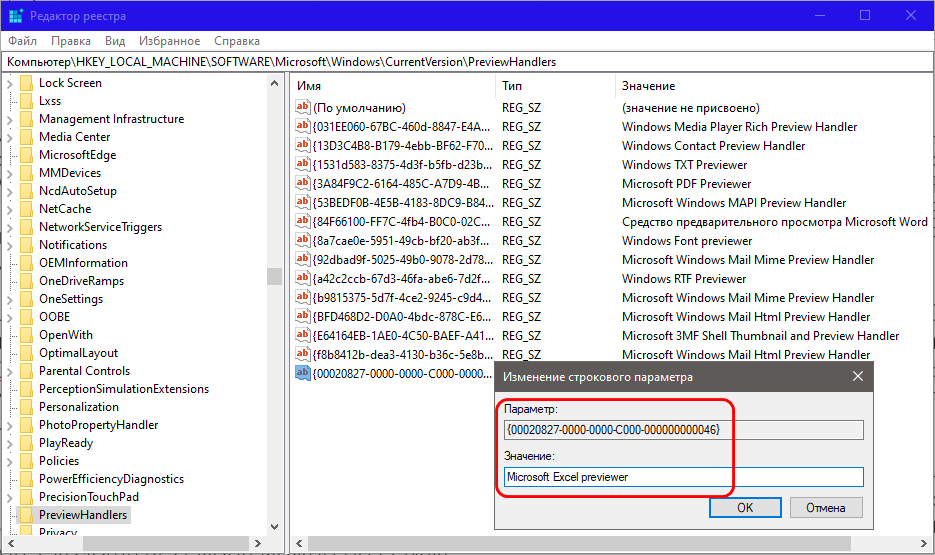935x555 pixels.
Task: Open the Избранное menu
Action: pos(169,41)
